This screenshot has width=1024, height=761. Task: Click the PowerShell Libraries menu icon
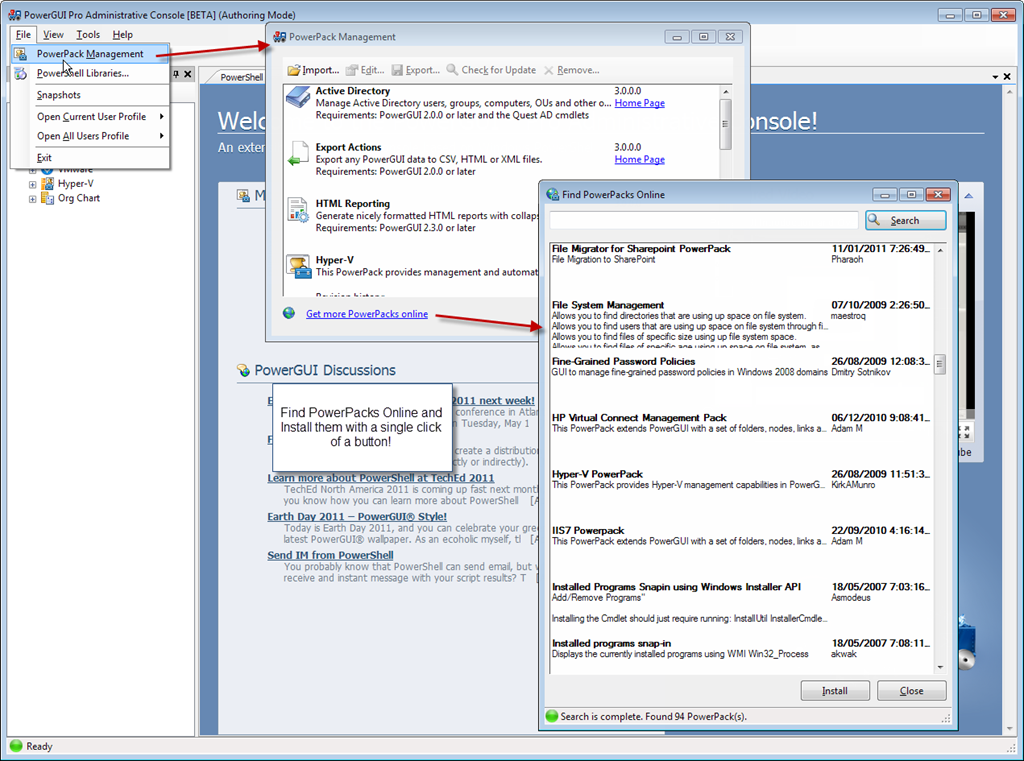click(x=21, y=73)
